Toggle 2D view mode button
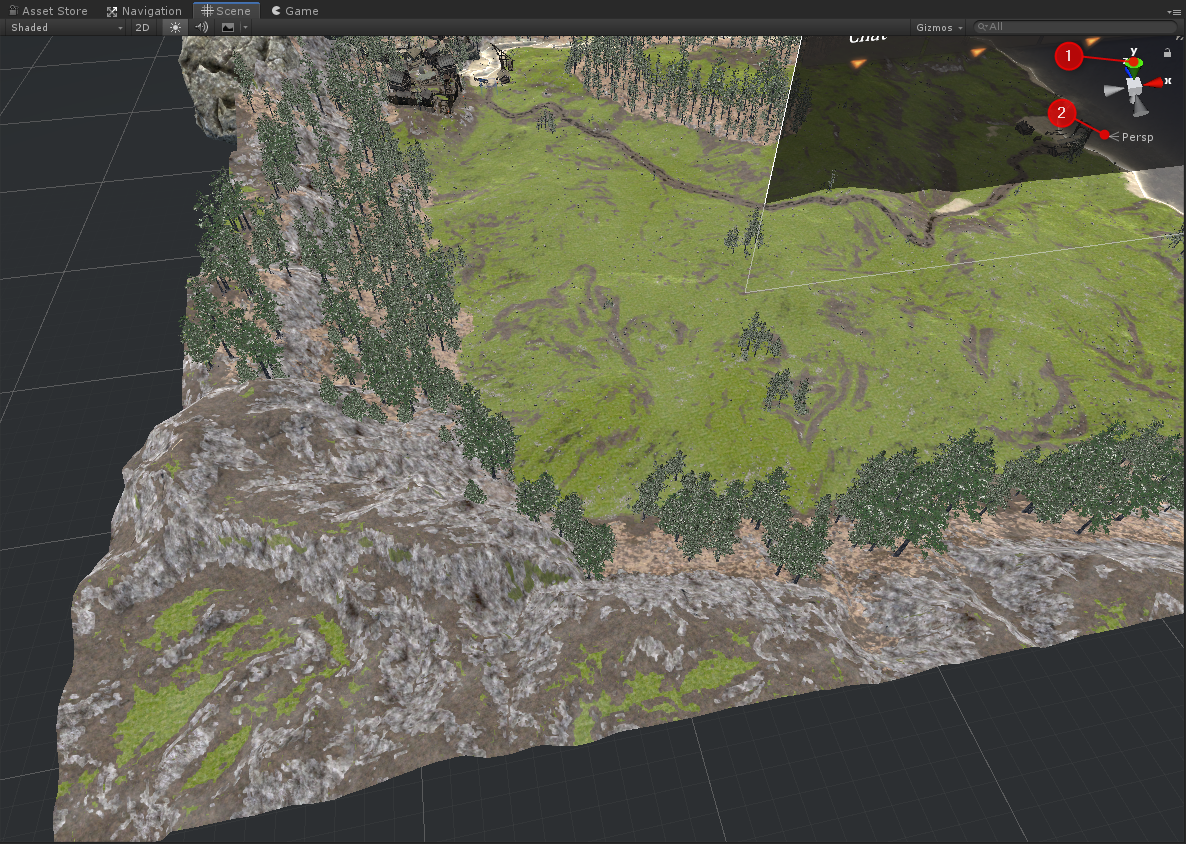This screenshot has height=844, width=1186. pos(143,27)
